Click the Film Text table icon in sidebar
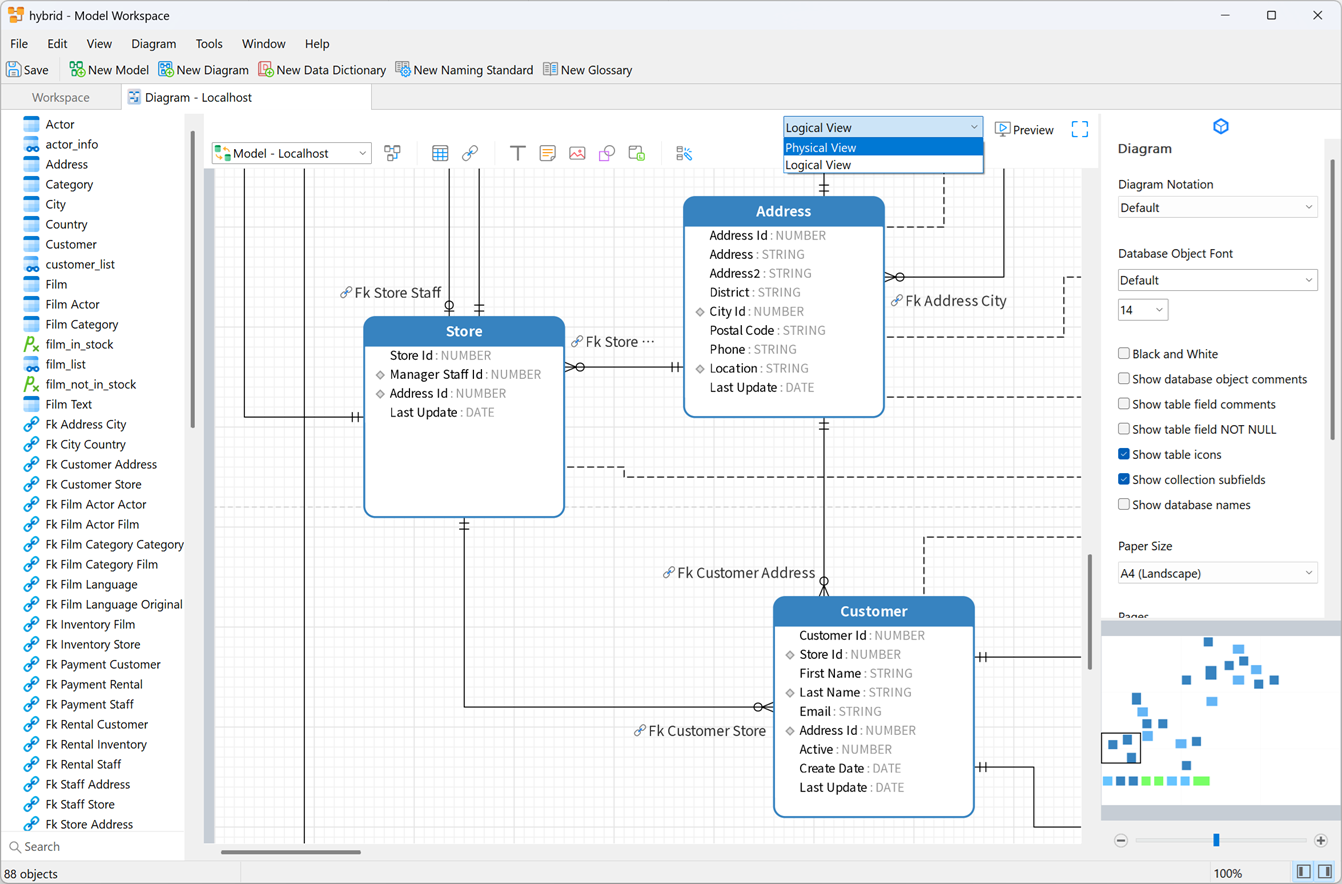 tap(31, 405)
